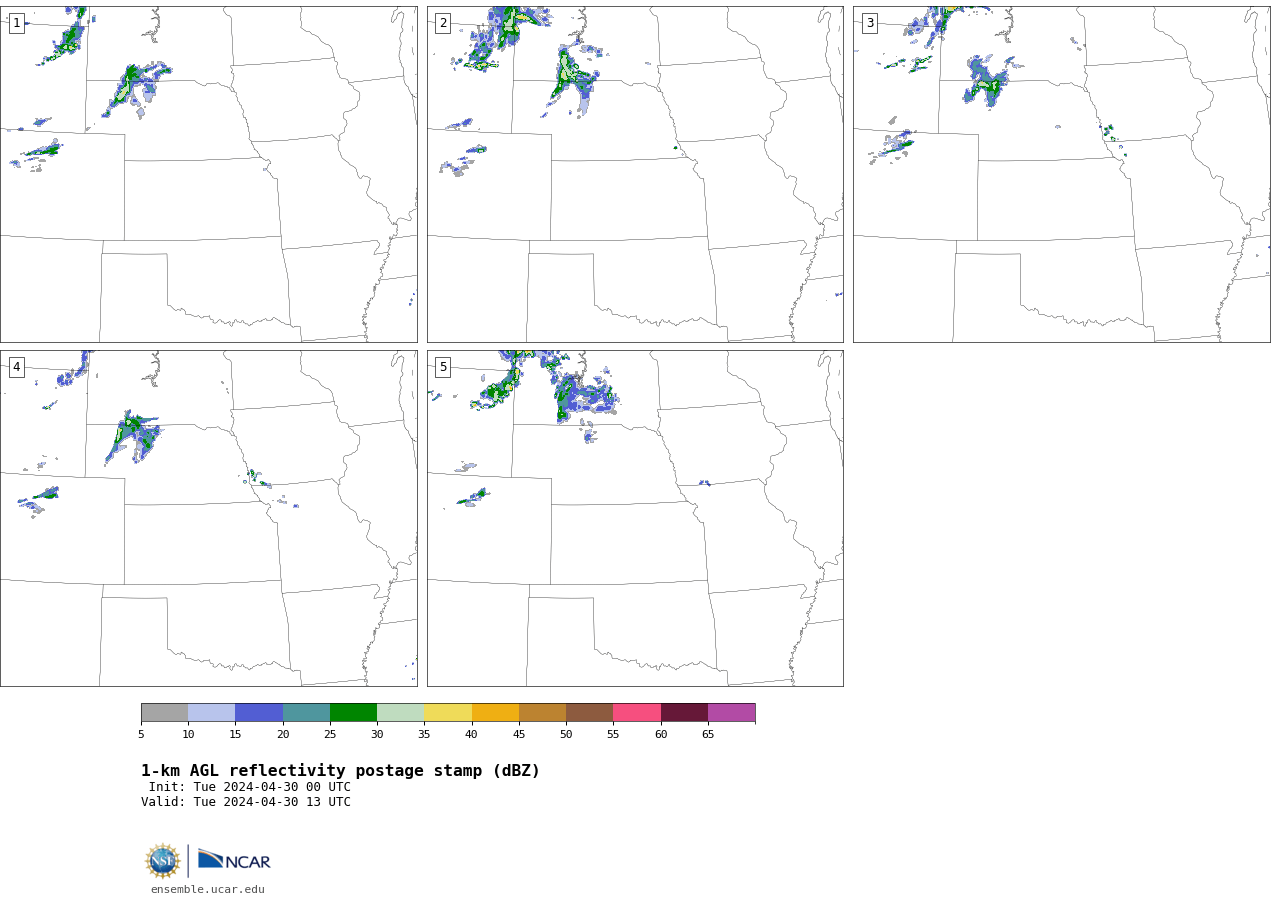Click the Init: Tue 2024-04-30 00 UTC line
Viewport: 1280px width, 901px height.
coord(250,787)
